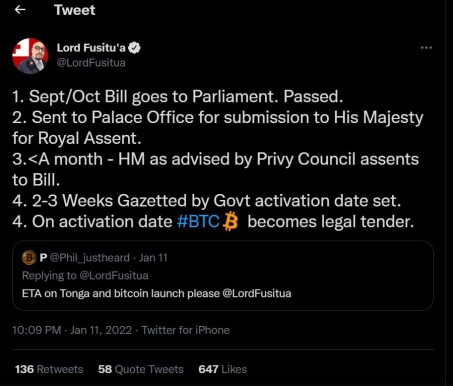Go back using the left arrow icon
Viewport: 453px width, 386px height.
(20, 10)
